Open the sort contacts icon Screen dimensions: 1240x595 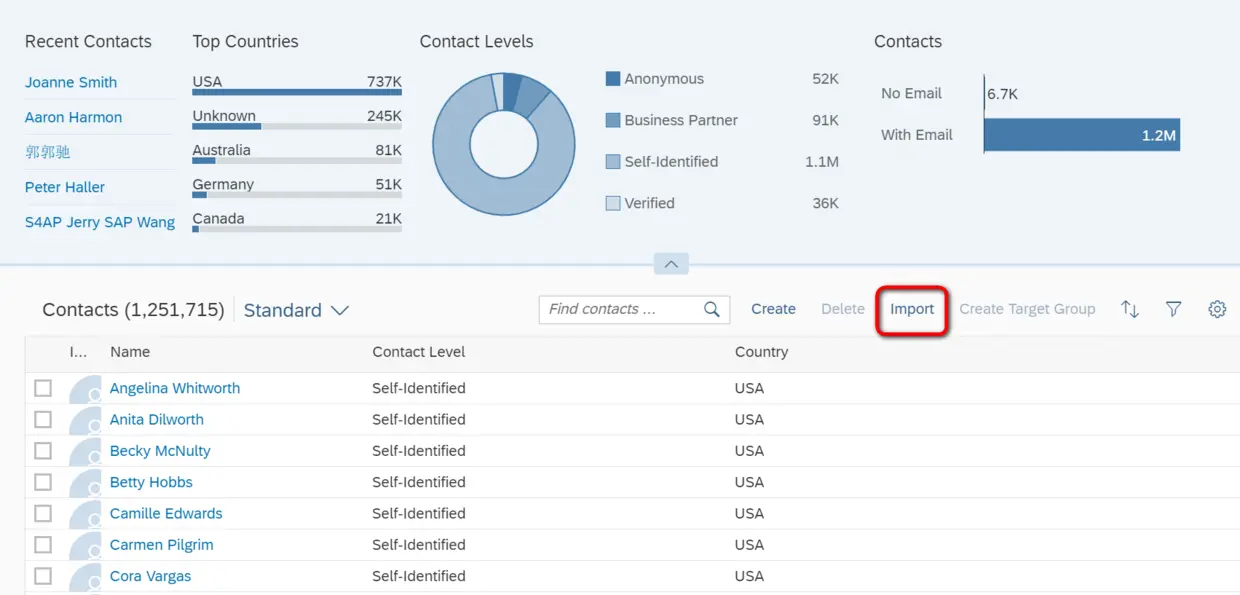pos(1130,310)
